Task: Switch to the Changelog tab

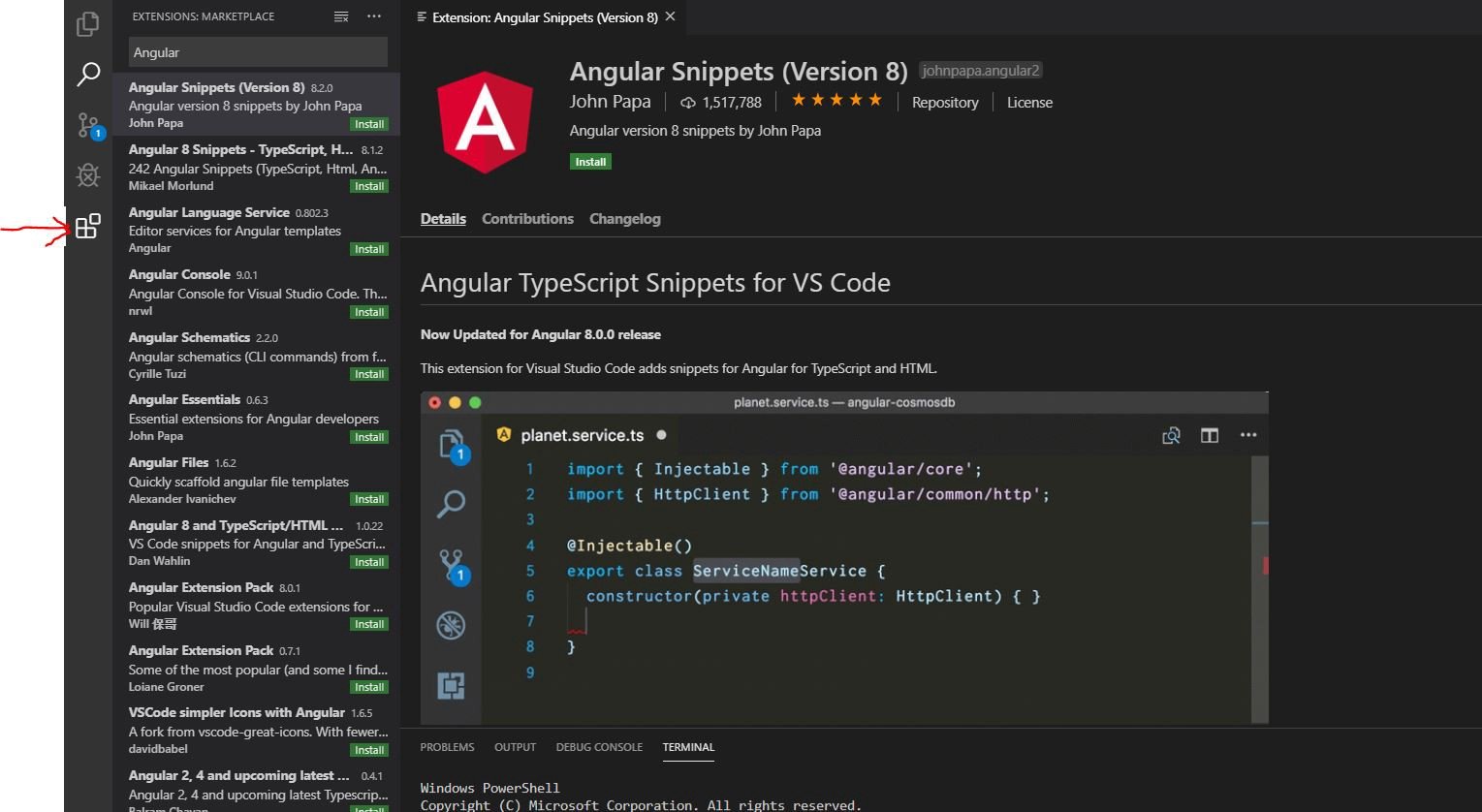Action: (624, 219)
